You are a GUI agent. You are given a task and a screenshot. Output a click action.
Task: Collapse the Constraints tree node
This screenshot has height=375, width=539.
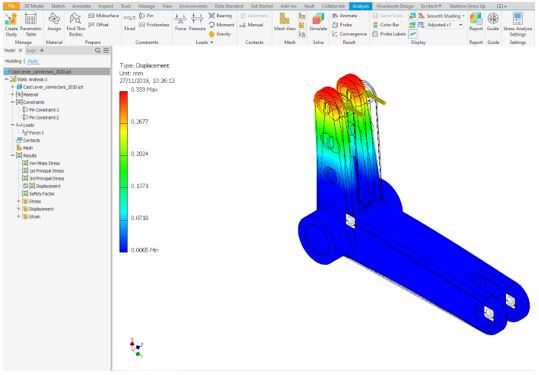click(13, 102)
